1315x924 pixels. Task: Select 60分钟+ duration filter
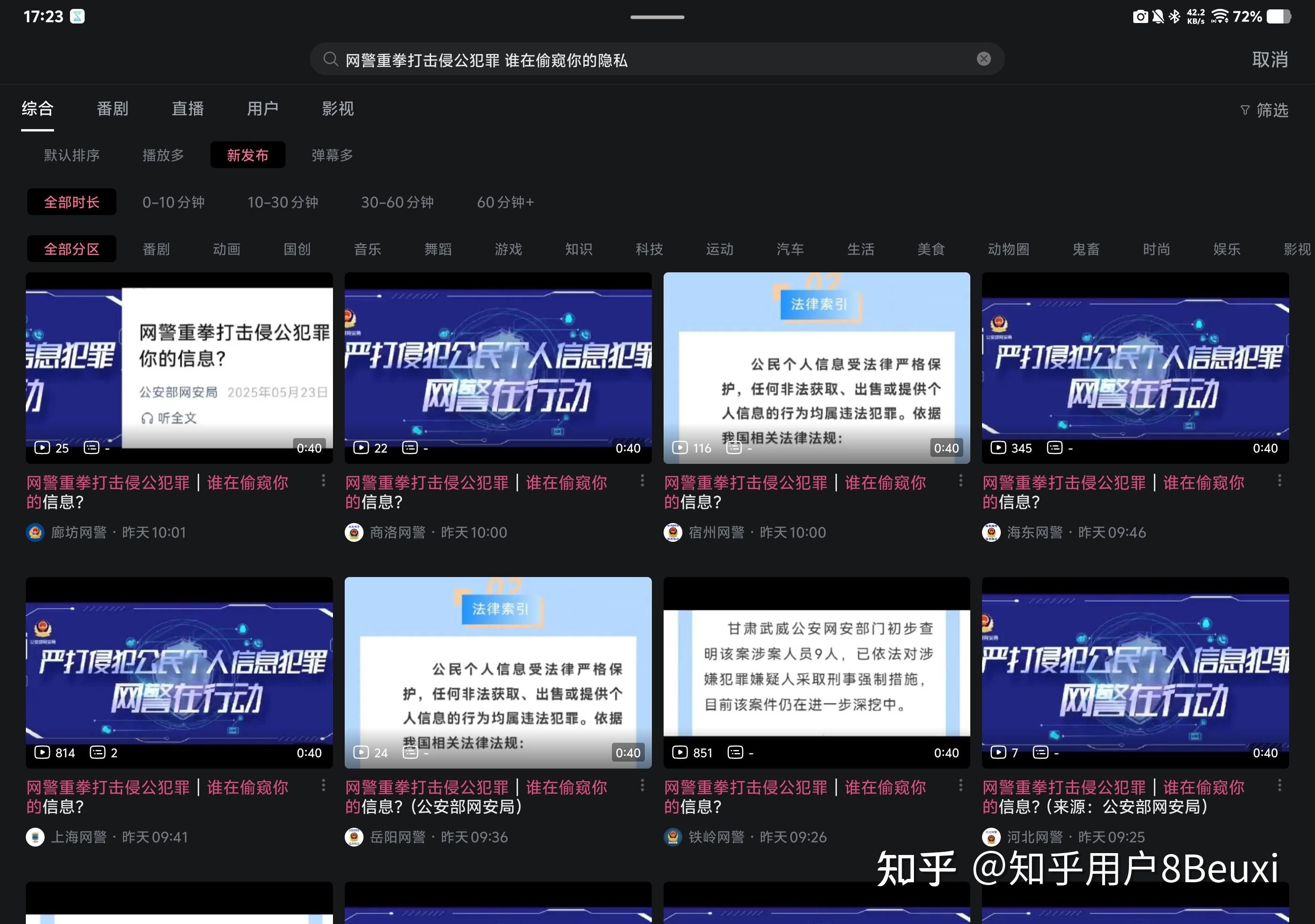[505, 202]
